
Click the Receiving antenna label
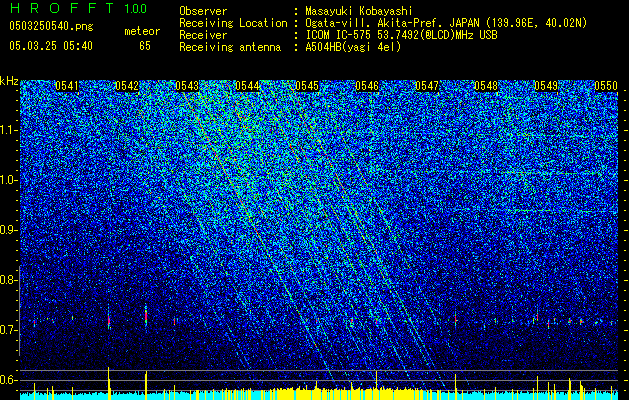230,47
